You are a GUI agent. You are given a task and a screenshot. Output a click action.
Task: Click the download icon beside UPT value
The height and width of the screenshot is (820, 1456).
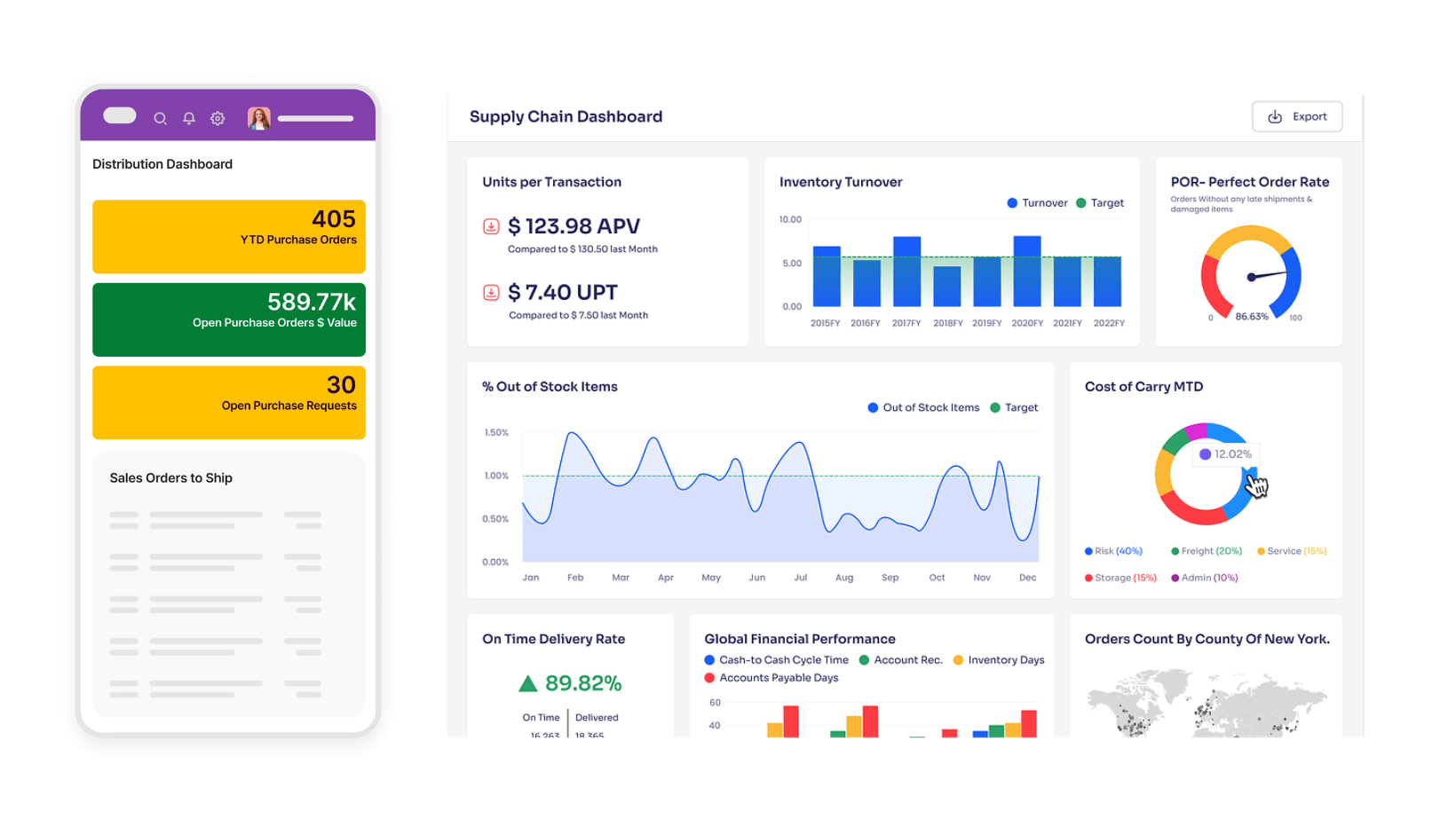[491, 292]
